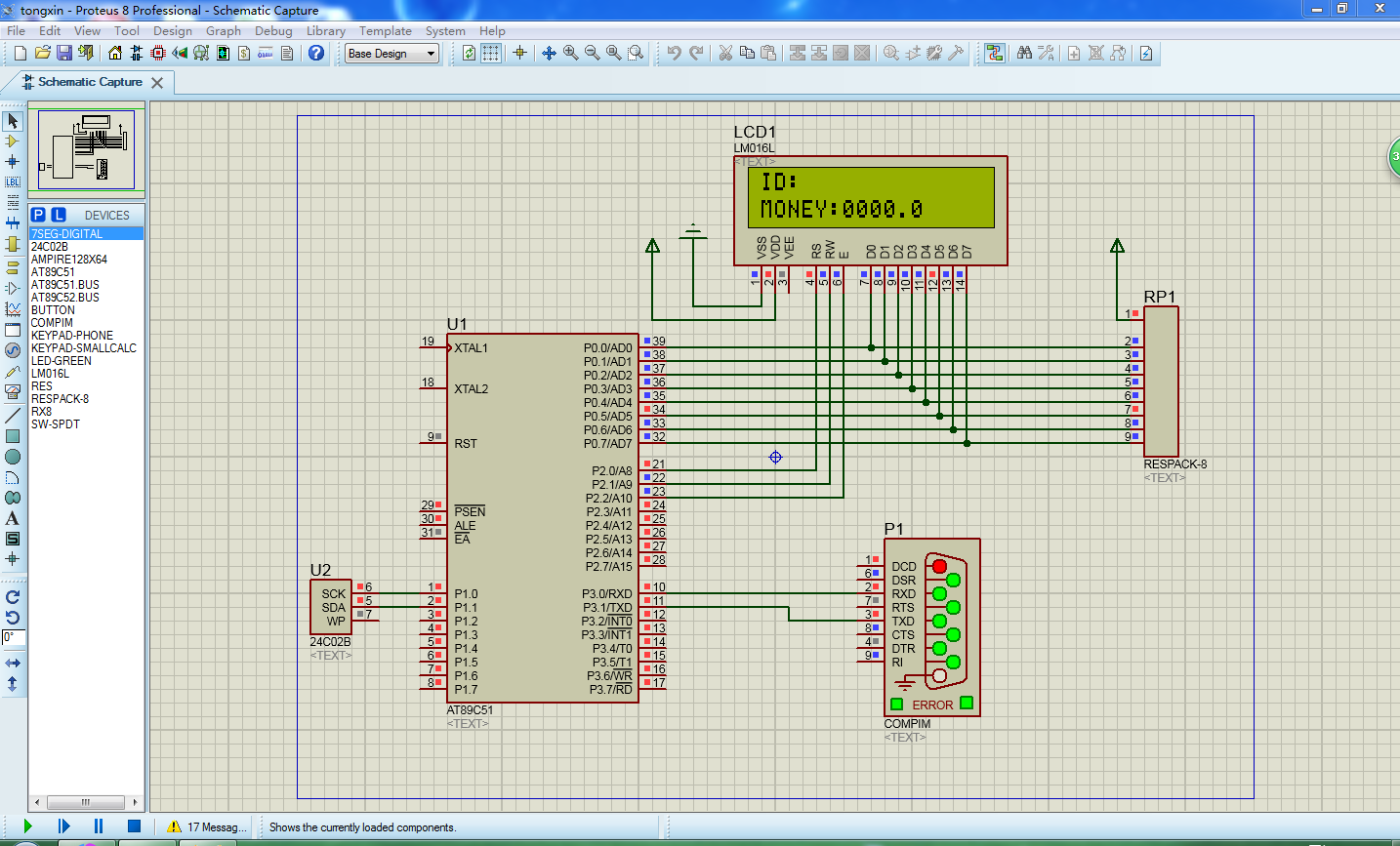The width and height of the screenshot is (1400, 846).
Task: Flip horizontally with the X-mirror icon
Action: point(13,664)
